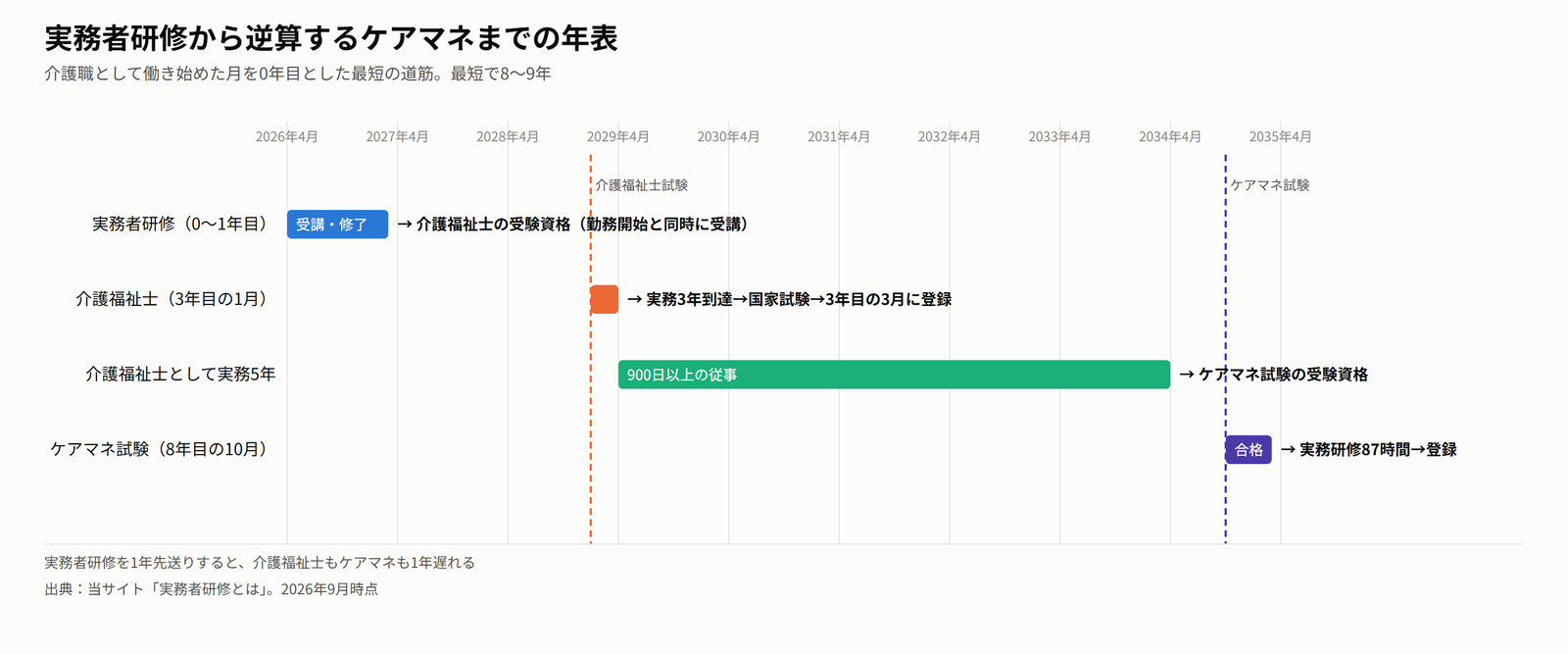
Task: Select the 2027年4月 axis label
Action: pos(397,136)
